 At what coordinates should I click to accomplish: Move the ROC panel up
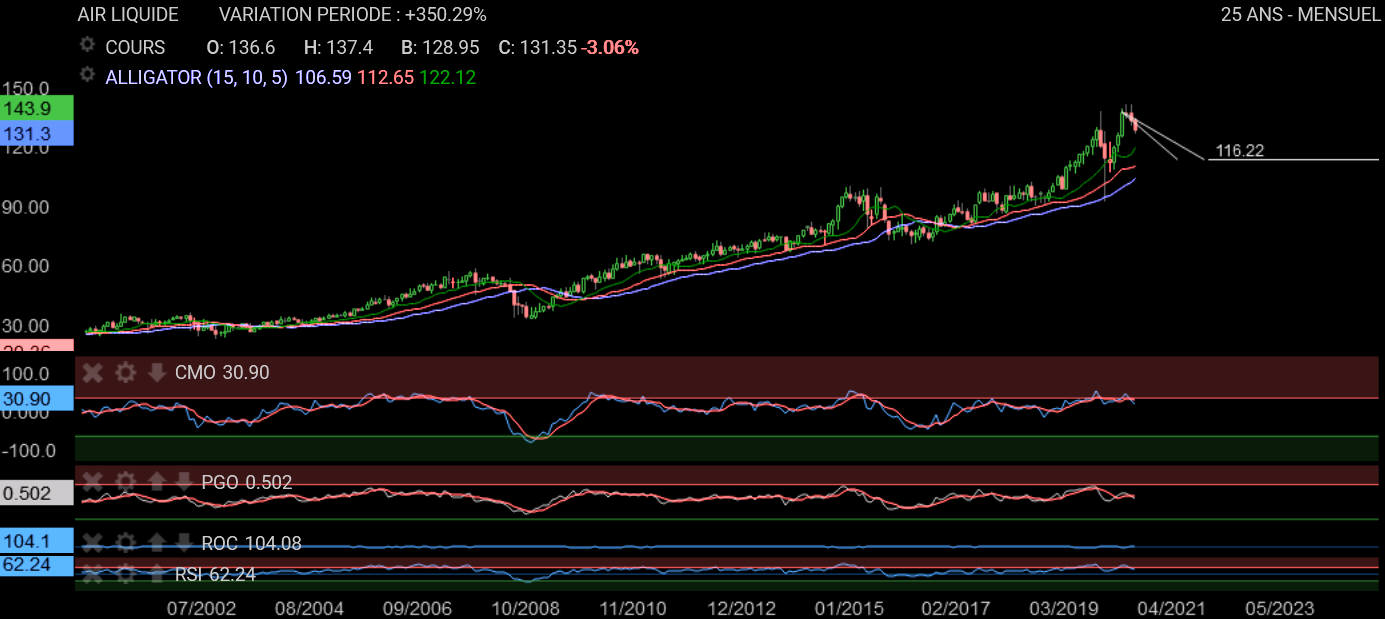click(x=157, y=543)
